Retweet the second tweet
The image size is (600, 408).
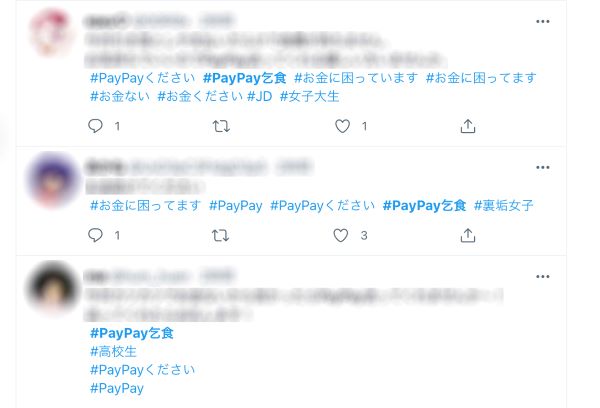click(220, 235)
